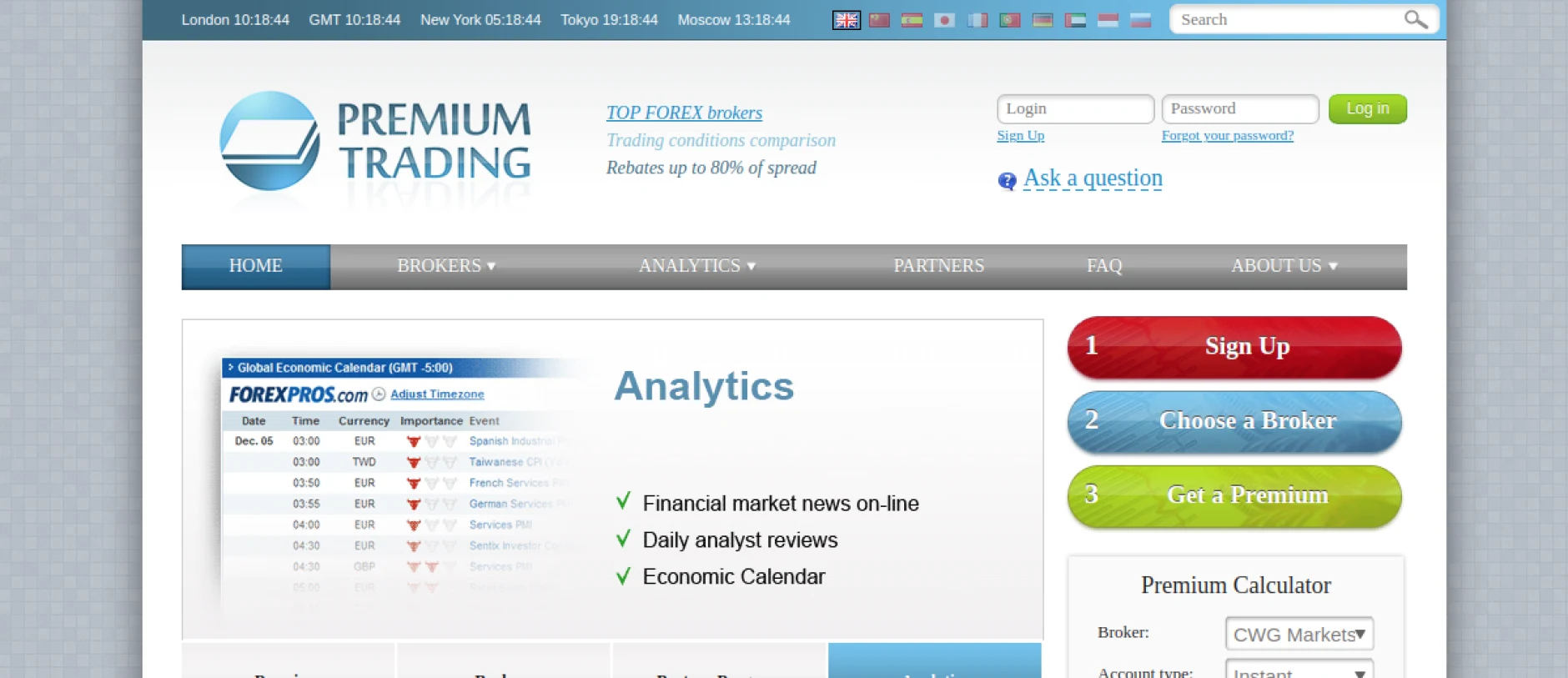The image size is (1568, 678).
Task: Select the French flag language option
Action: point(977,20)
